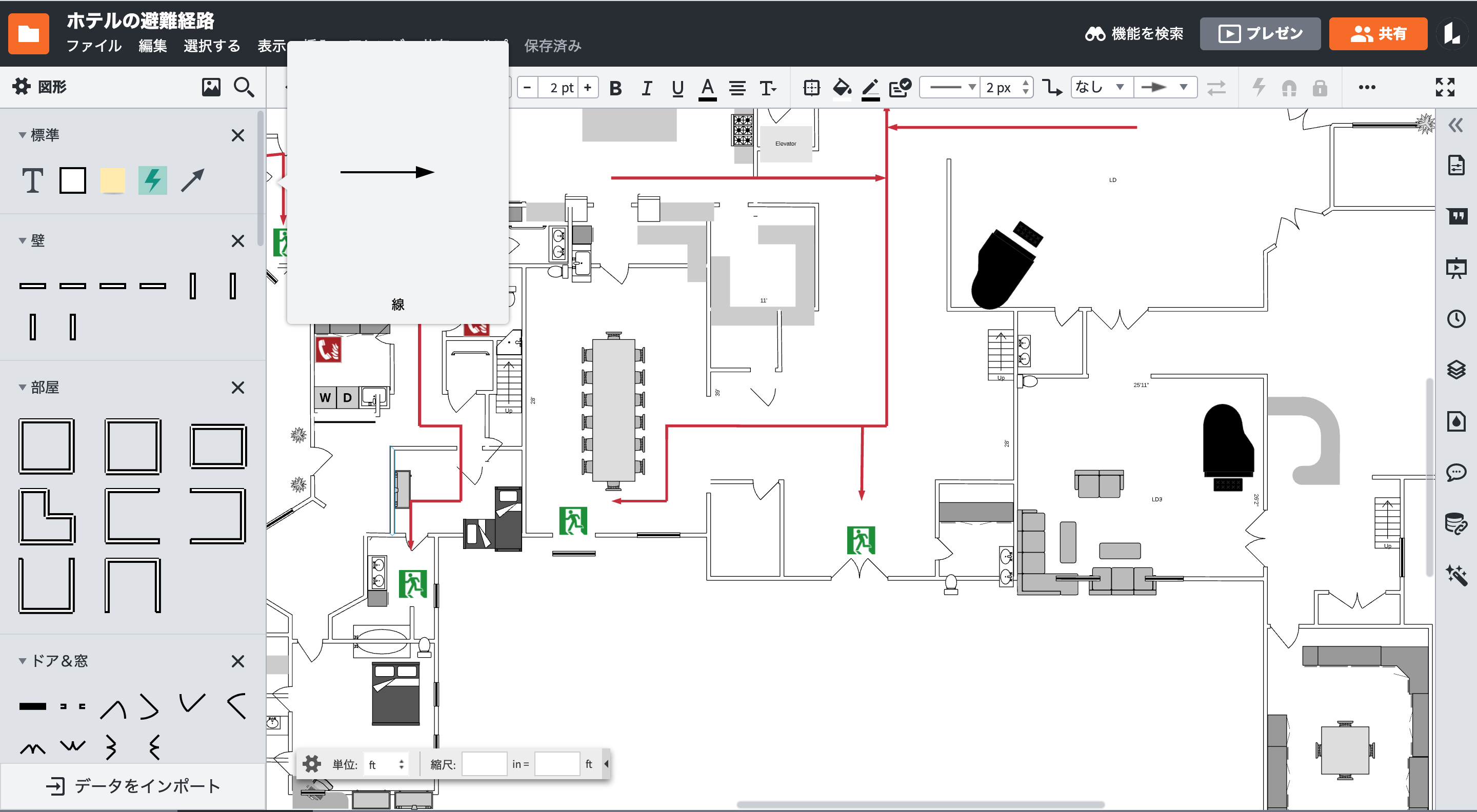Click the insert image icon in shapes panel
Image resolution: width=1477 pixels, height=812 pixels.
[x=211, y=87]
